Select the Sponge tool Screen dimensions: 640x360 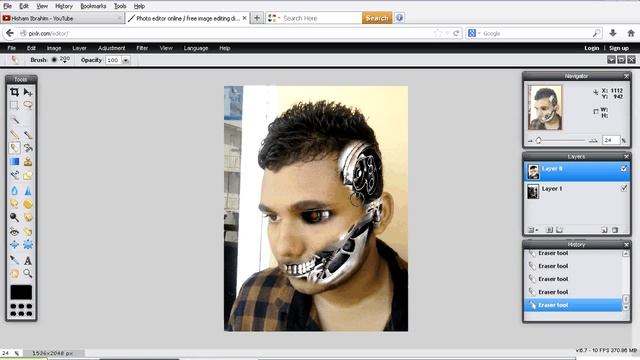tap(28, 204)
